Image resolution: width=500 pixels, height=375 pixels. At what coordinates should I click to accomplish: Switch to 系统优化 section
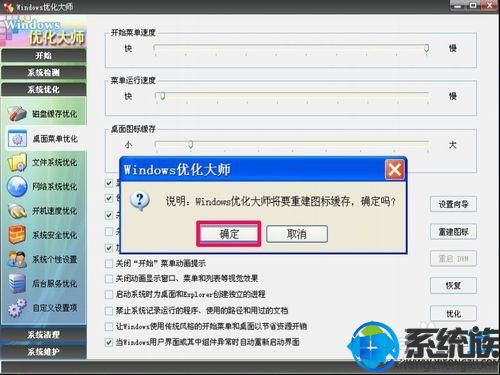[x=44, y=89]
